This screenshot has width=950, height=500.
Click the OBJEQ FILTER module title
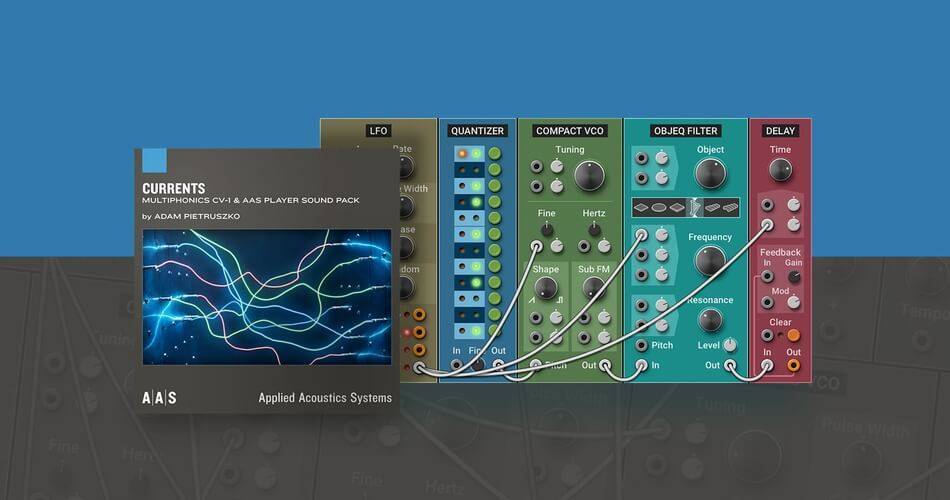686,131
